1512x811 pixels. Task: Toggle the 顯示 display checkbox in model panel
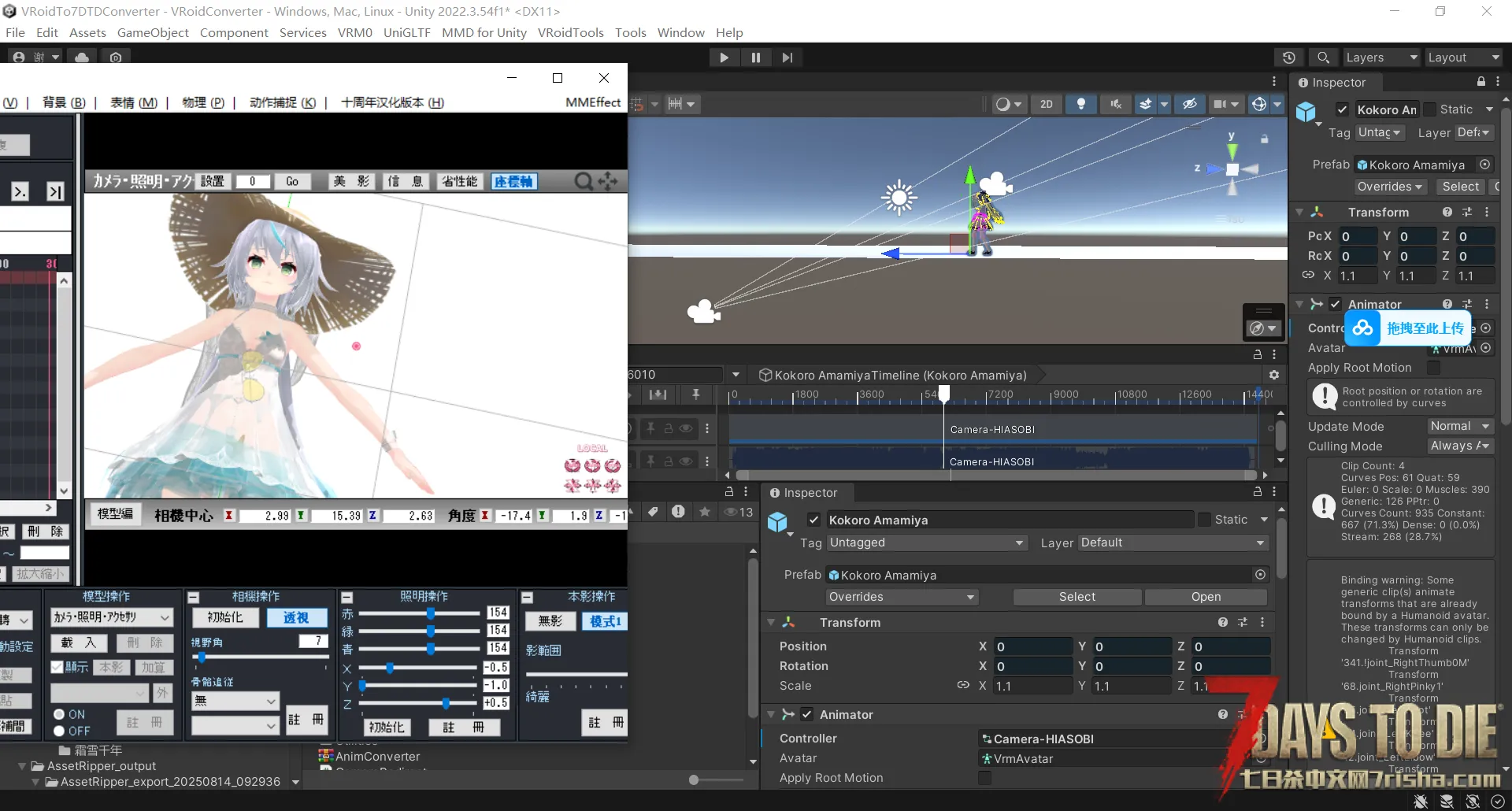pos(57,667)
